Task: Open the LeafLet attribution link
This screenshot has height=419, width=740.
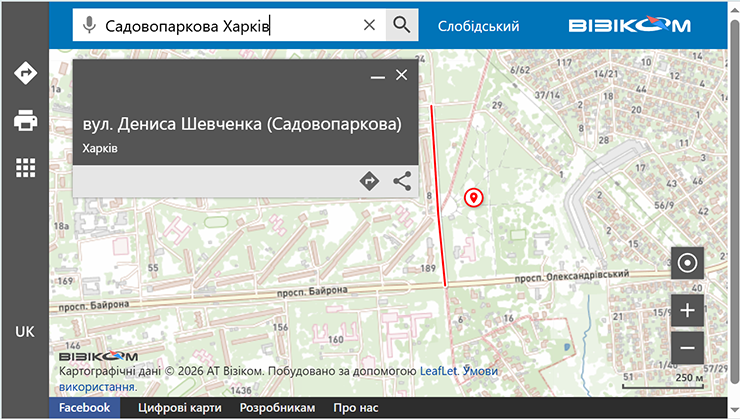Action: click(x=438, y=371)
